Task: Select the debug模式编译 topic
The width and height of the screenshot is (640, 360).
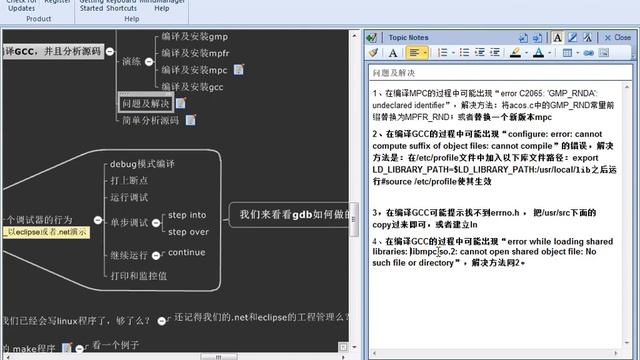Action: coord(142,164)
